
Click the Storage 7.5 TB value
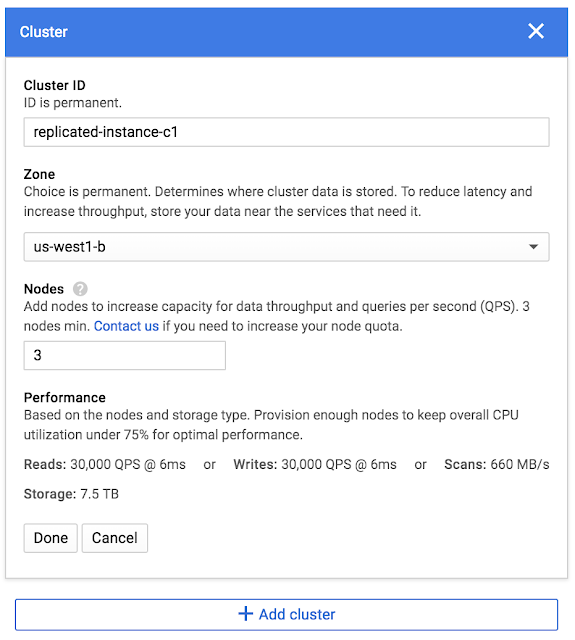point(71,494)
